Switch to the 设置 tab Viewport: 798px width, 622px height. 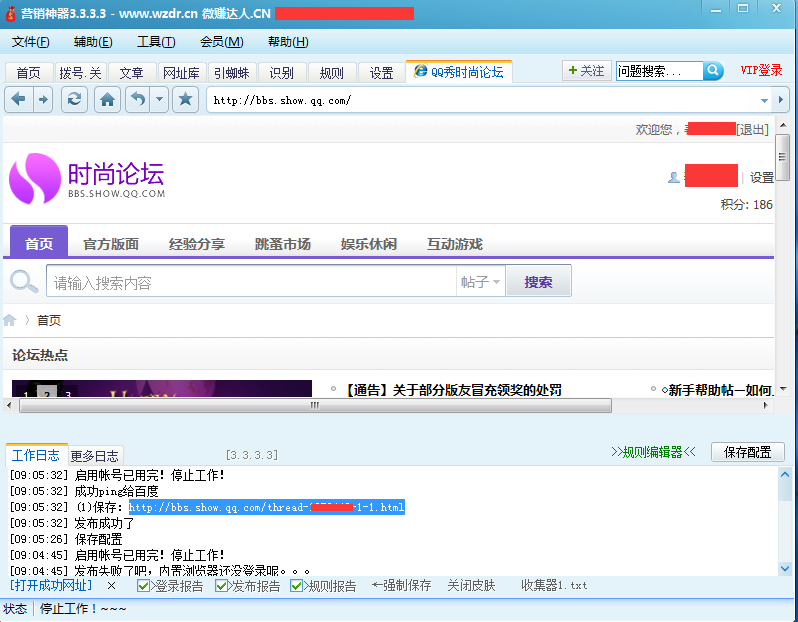[382, 73]
